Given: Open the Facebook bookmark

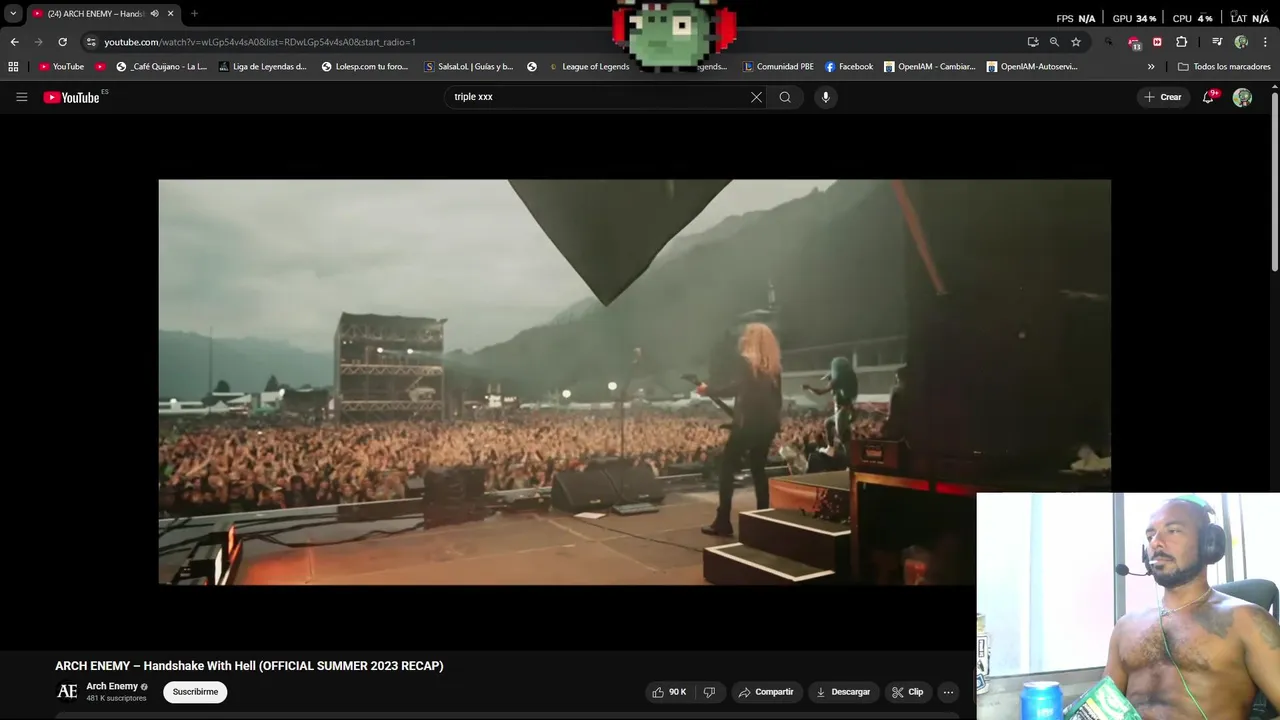Looking at the screenshot, I should 848,67.
